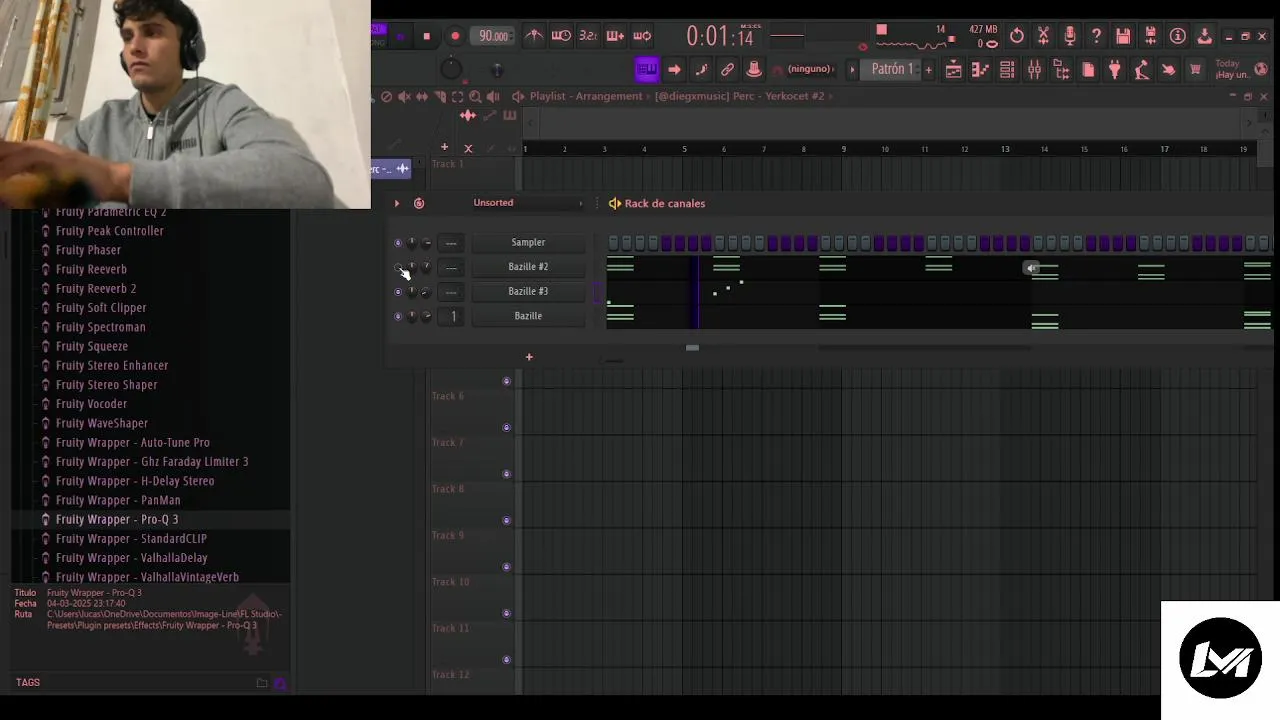Image resolution: width=1280 pixels, height=720 pixels.
Task: Open the Patrón 1 pattern selector
Action: 892,69
